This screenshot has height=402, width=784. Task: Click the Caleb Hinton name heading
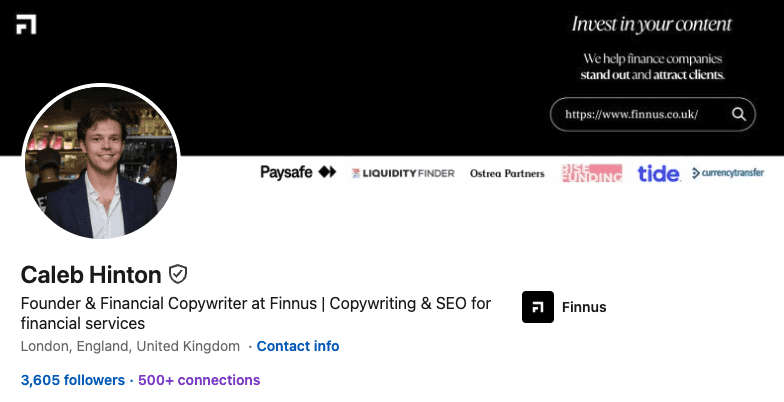pos(91,275)
